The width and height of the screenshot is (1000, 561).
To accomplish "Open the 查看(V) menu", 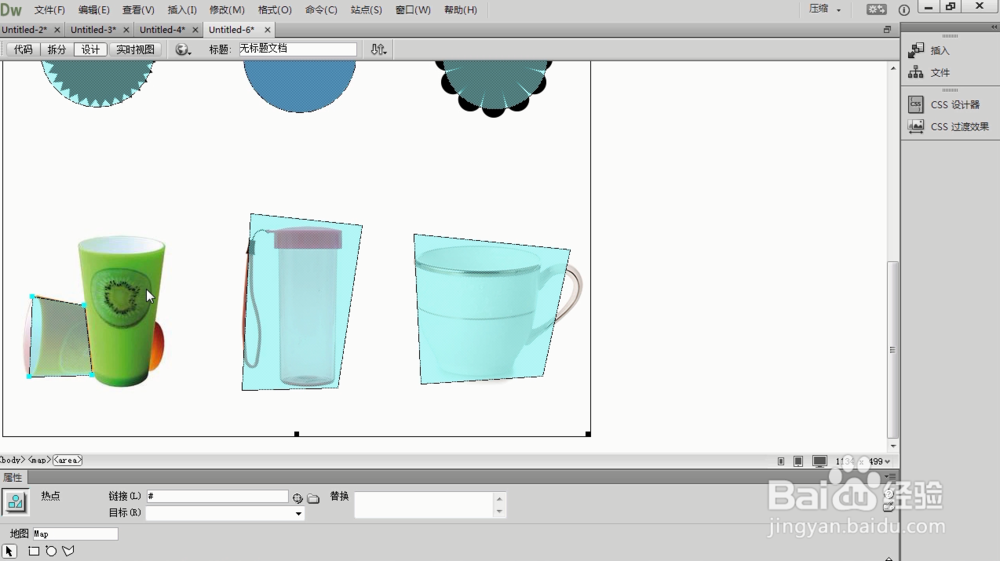I will (x=138, y=10).
